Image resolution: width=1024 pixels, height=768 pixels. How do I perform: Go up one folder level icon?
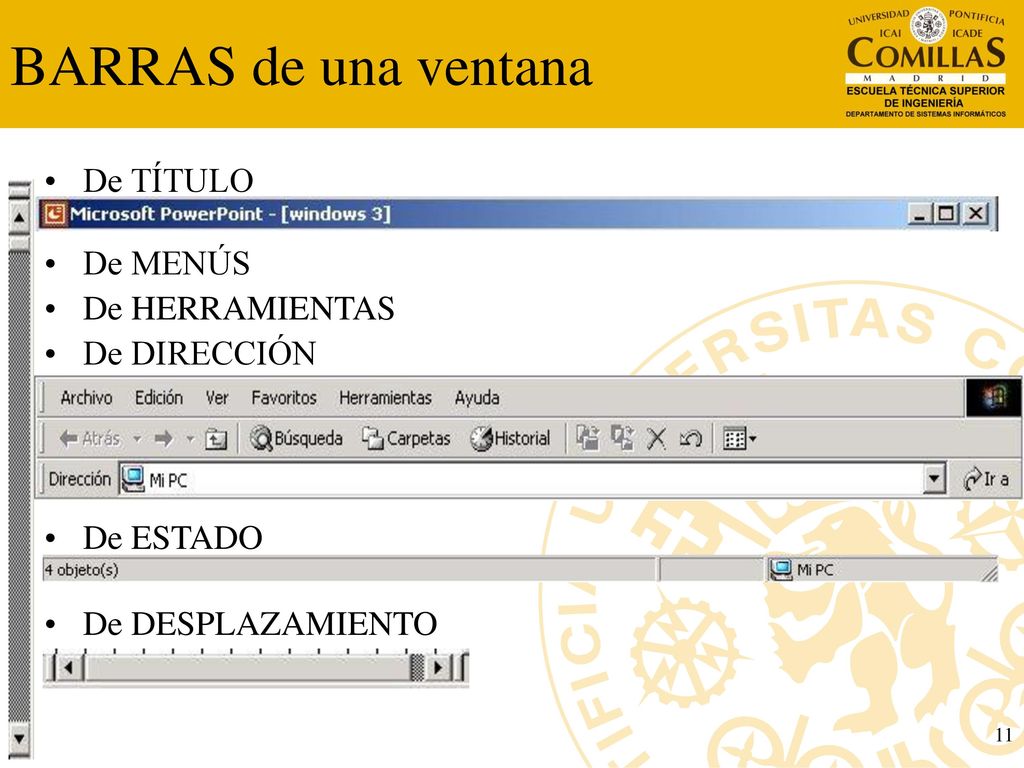[216, 439]
